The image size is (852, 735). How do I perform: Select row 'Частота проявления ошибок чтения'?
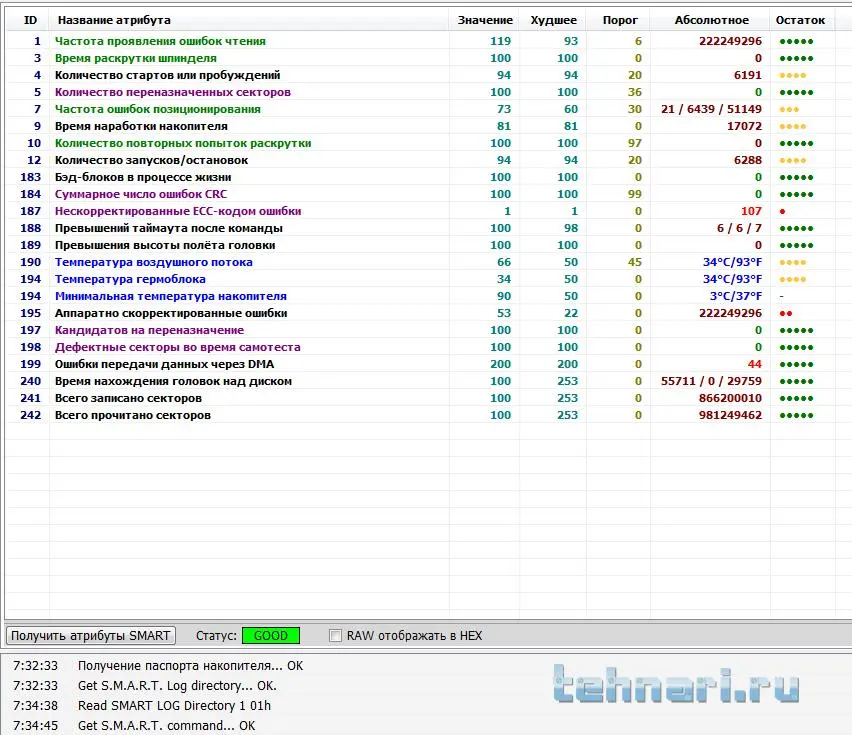(160, 41)
